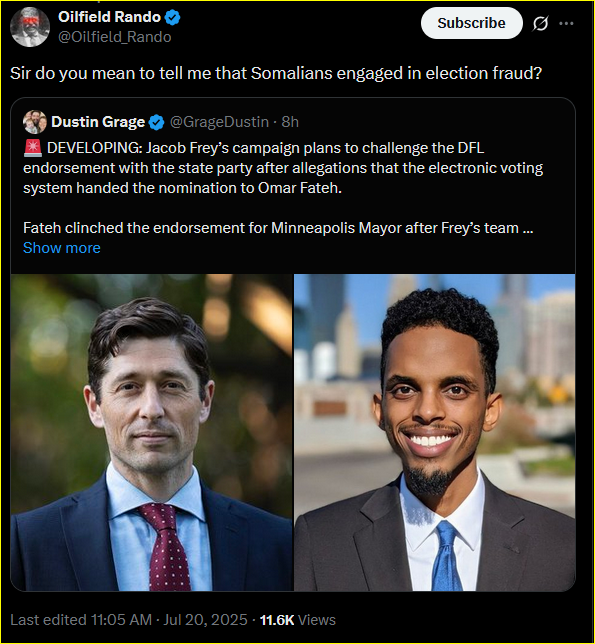This screenshot has width=595, height=644.
Task: Click the 8h timestamp on quoted post
Action: pyautogui.click(x=290, y=122)
